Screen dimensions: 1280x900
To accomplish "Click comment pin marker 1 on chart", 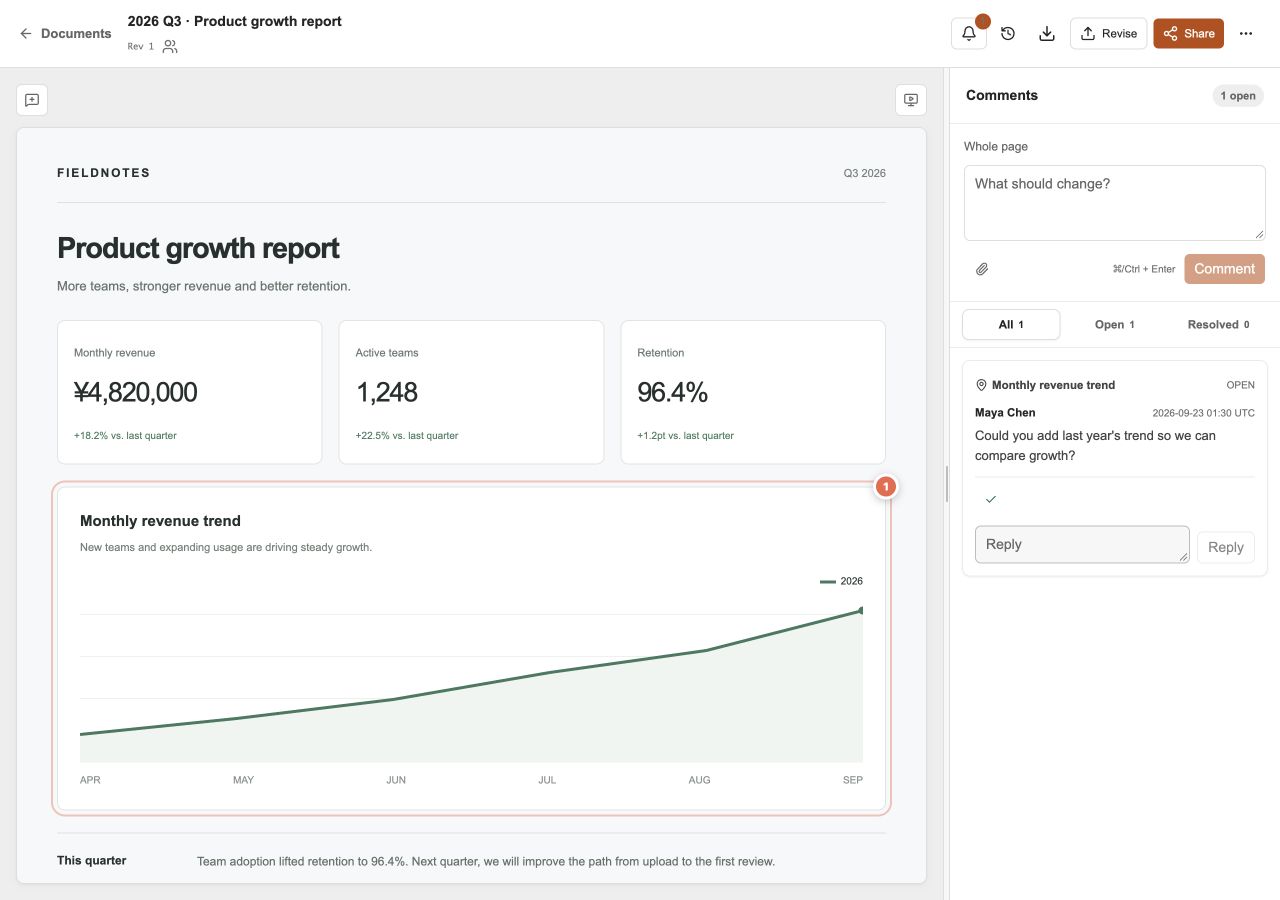I will tap(885, 487).
